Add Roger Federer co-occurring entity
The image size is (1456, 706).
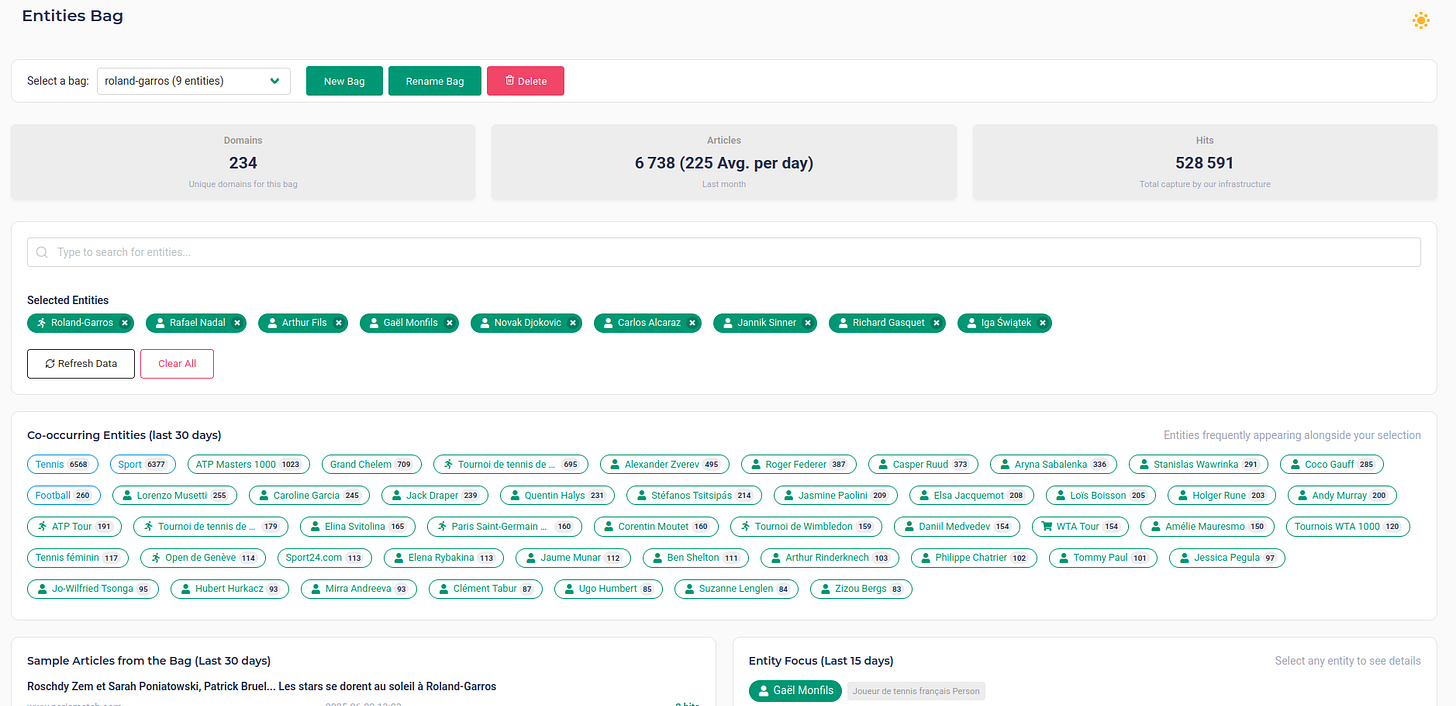799,464
